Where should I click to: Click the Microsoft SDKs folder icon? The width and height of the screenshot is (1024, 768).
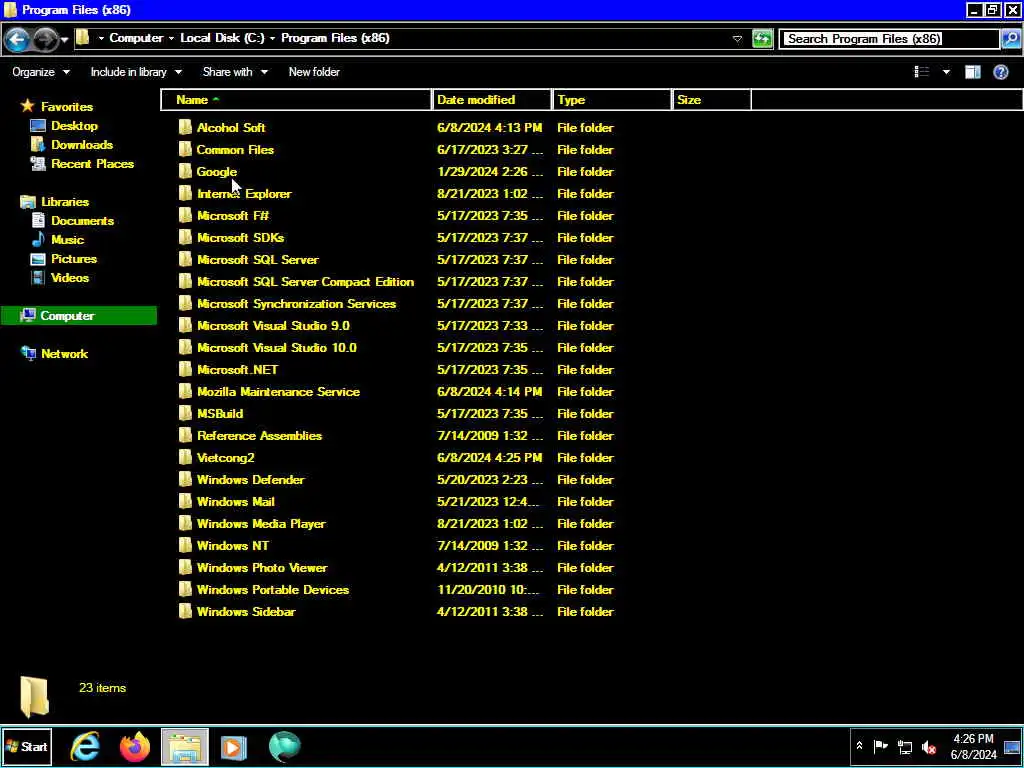185,238
